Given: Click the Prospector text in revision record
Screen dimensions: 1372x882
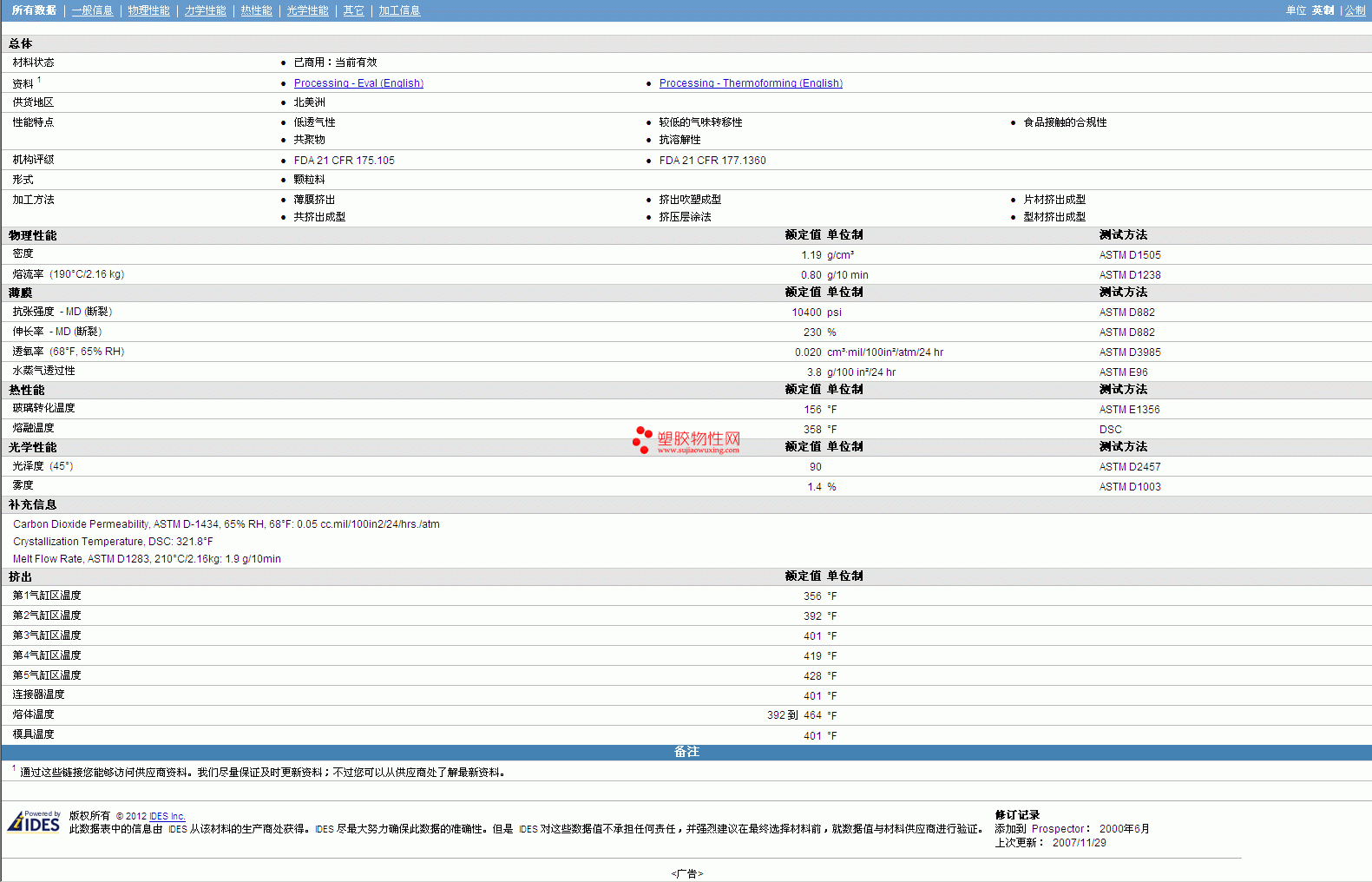Looking at the screenshot, I should coord(1057,829).
